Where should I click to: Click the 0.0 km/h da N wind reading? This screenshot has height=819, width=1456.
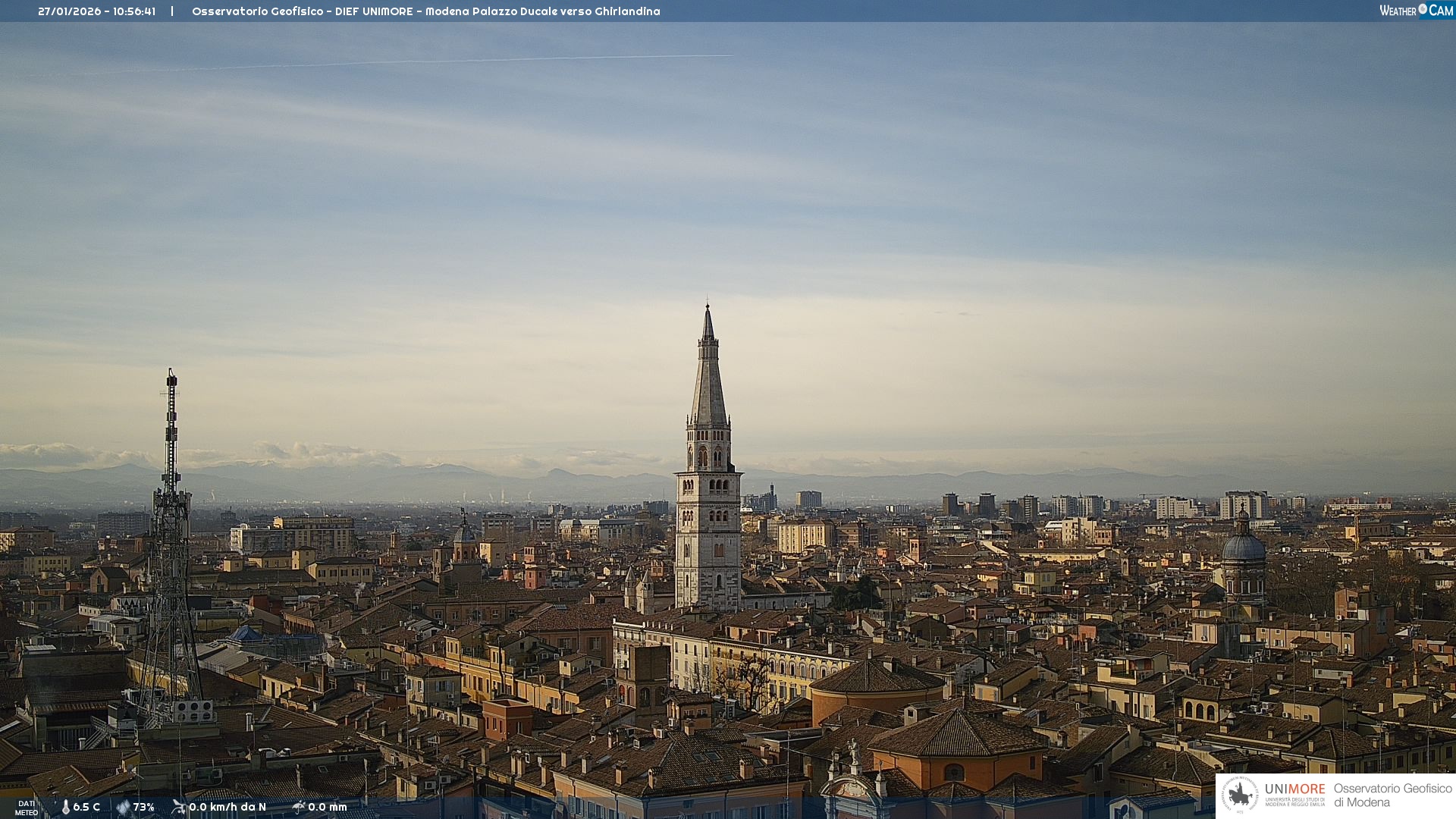click(227, 807)
